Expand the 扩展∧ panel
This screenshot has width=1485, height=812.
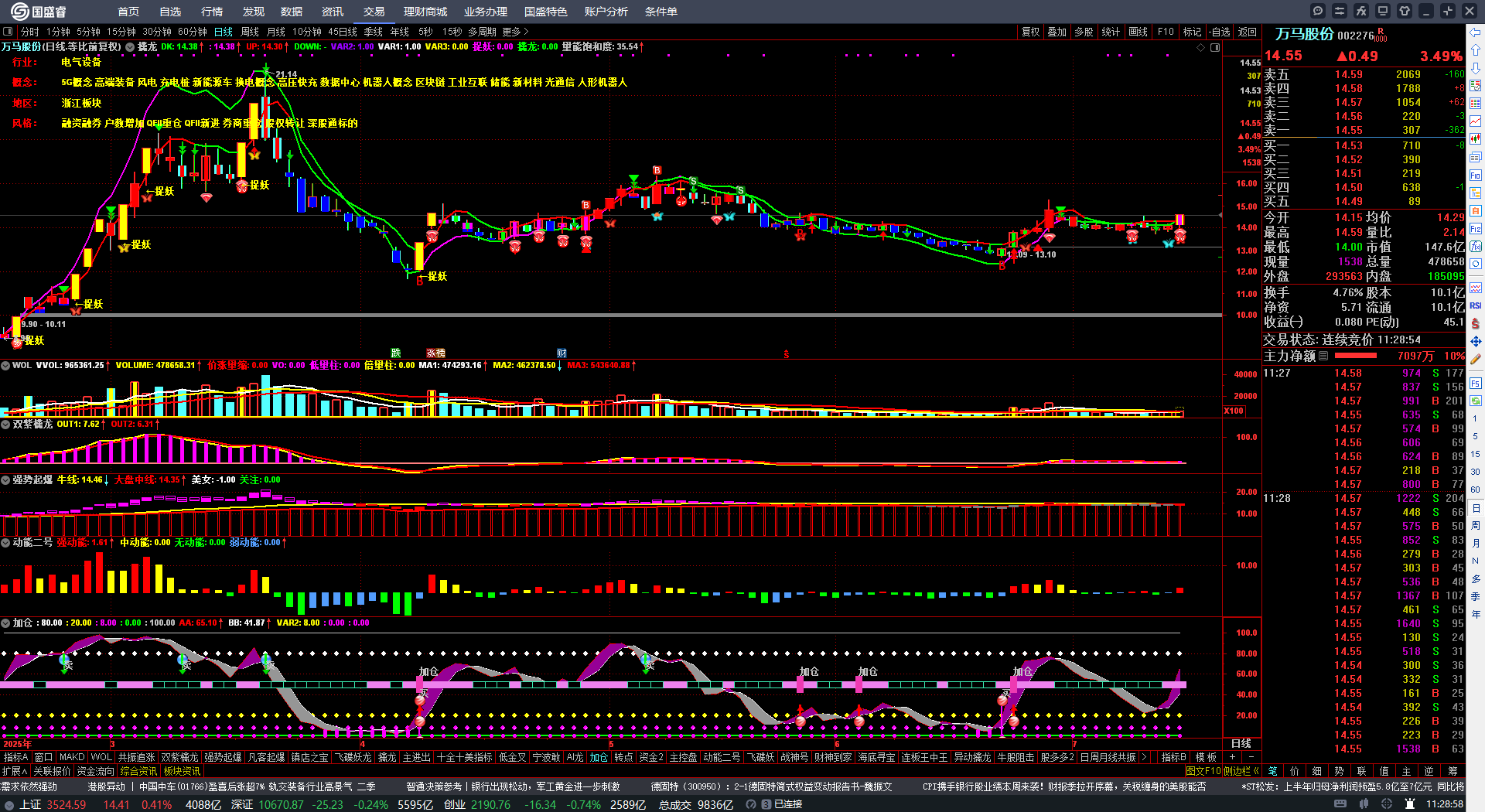(15, 771)
